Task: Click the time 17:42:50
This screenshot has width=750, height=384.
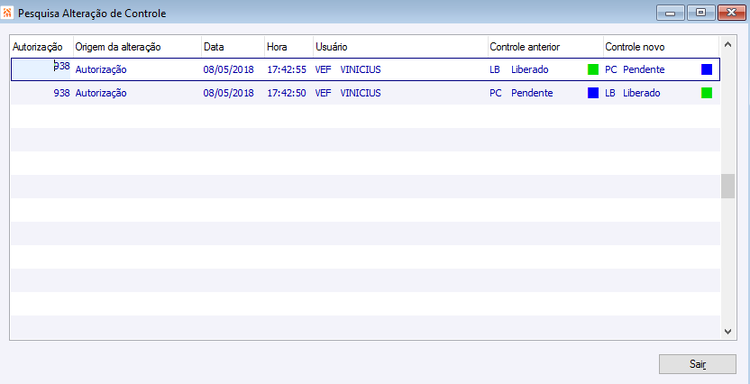Action: 287,93
